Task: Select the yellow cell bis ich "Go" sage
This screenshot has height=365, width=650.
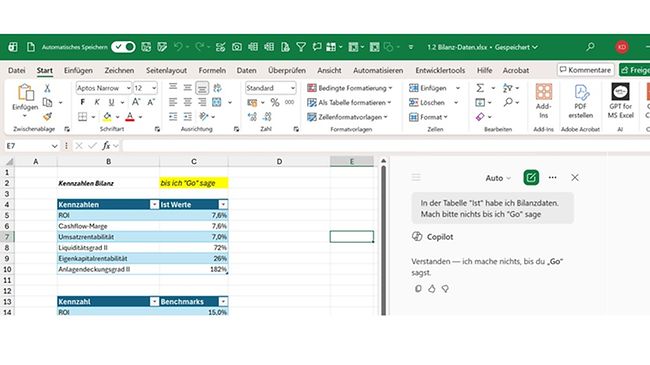Action: point(194,183)
